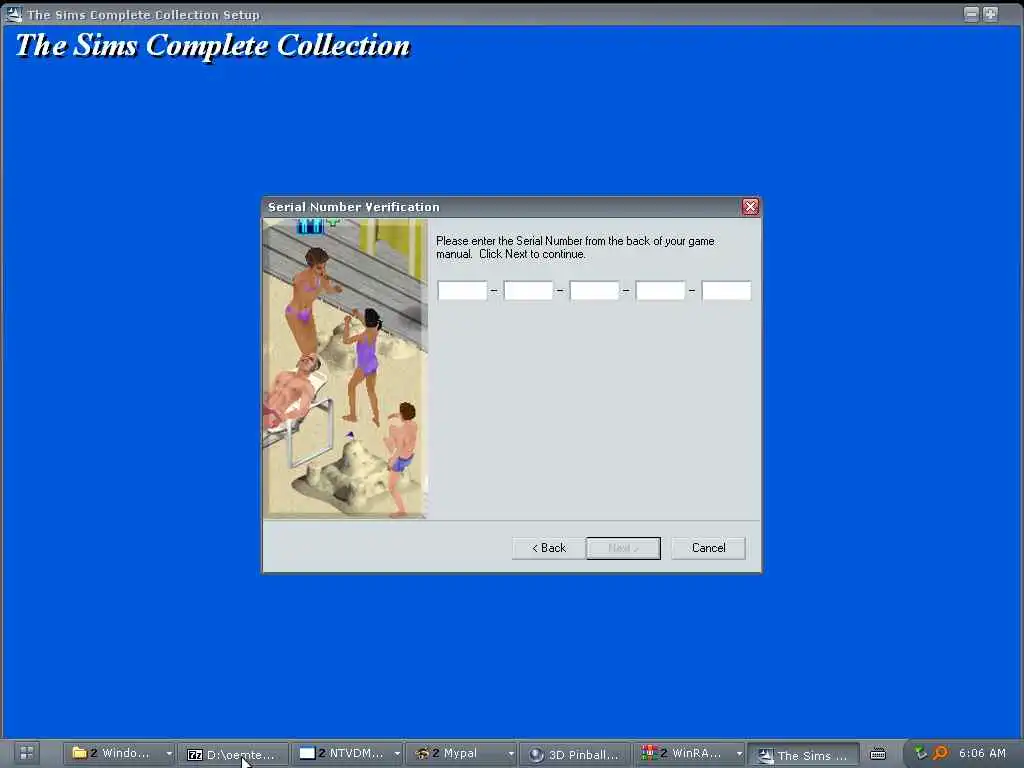
Task: Click the orange magnifier tray icon
Action: point(940,753)
